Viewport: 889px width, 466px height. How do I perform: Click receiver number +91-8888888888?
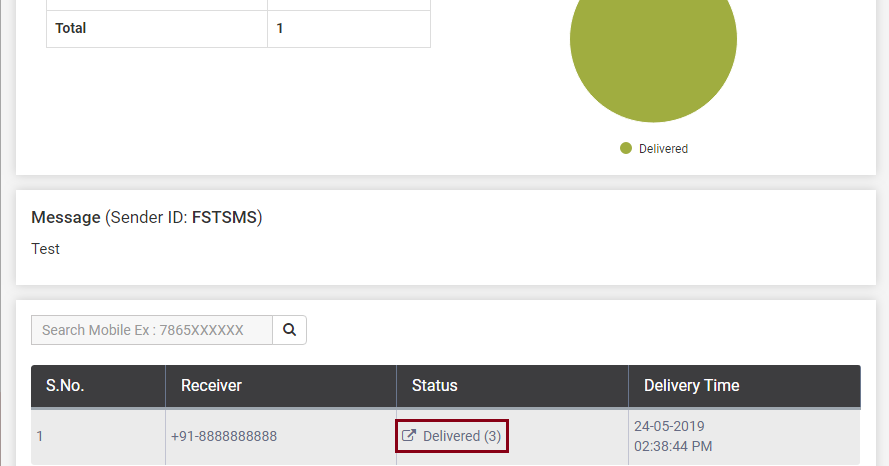click(x=224, y=436)
